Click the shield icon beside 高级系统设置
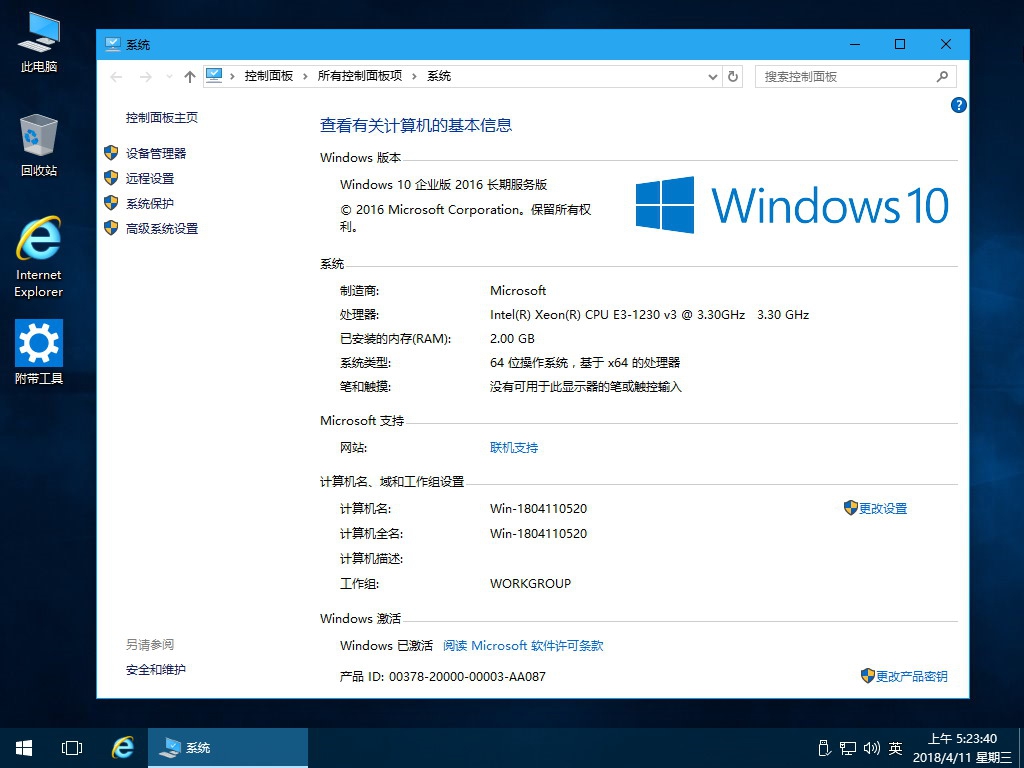This screenshot has height=768, width=1024. click(x=111, y=228)
